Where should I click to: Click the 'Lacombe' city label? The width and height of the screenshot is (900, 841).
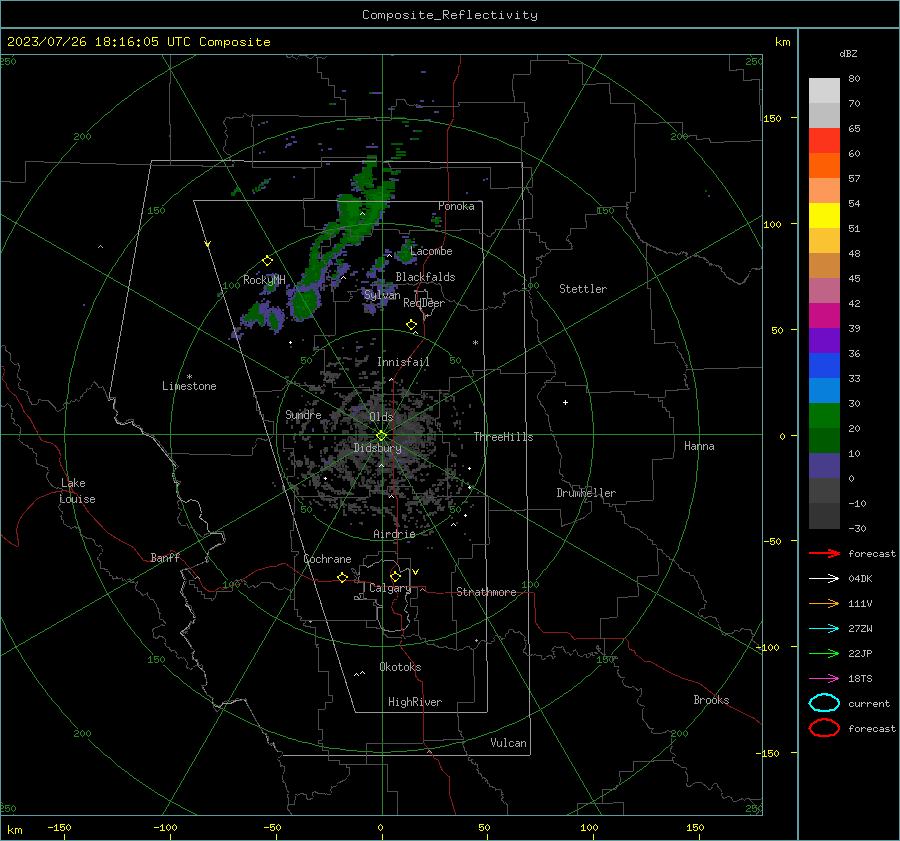tap(431, 251)
